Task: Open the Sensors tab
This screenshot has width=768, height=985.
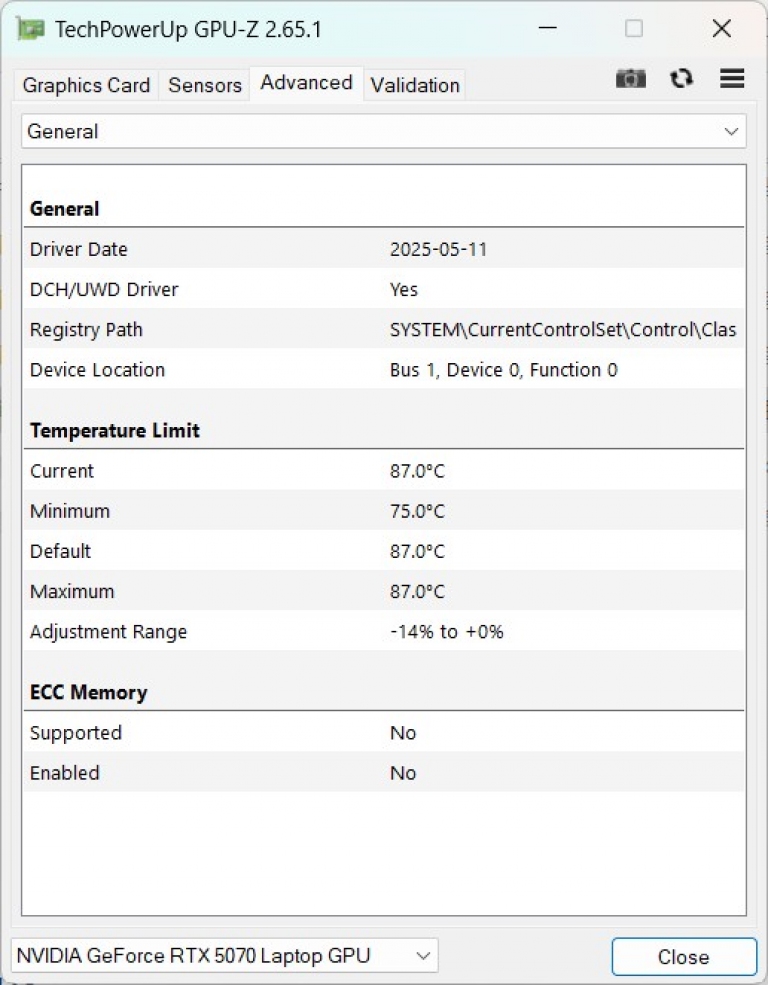Action: point(205,85)
